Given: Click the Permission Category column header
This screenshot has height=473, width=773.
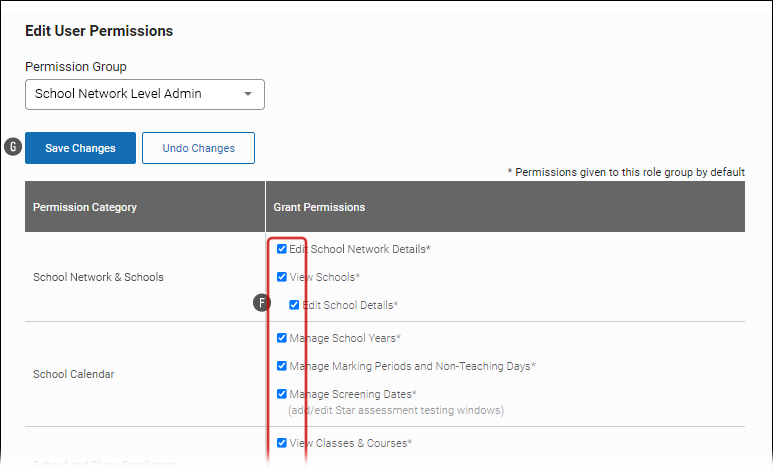Looking at the screenshot, I should (145, 207).
